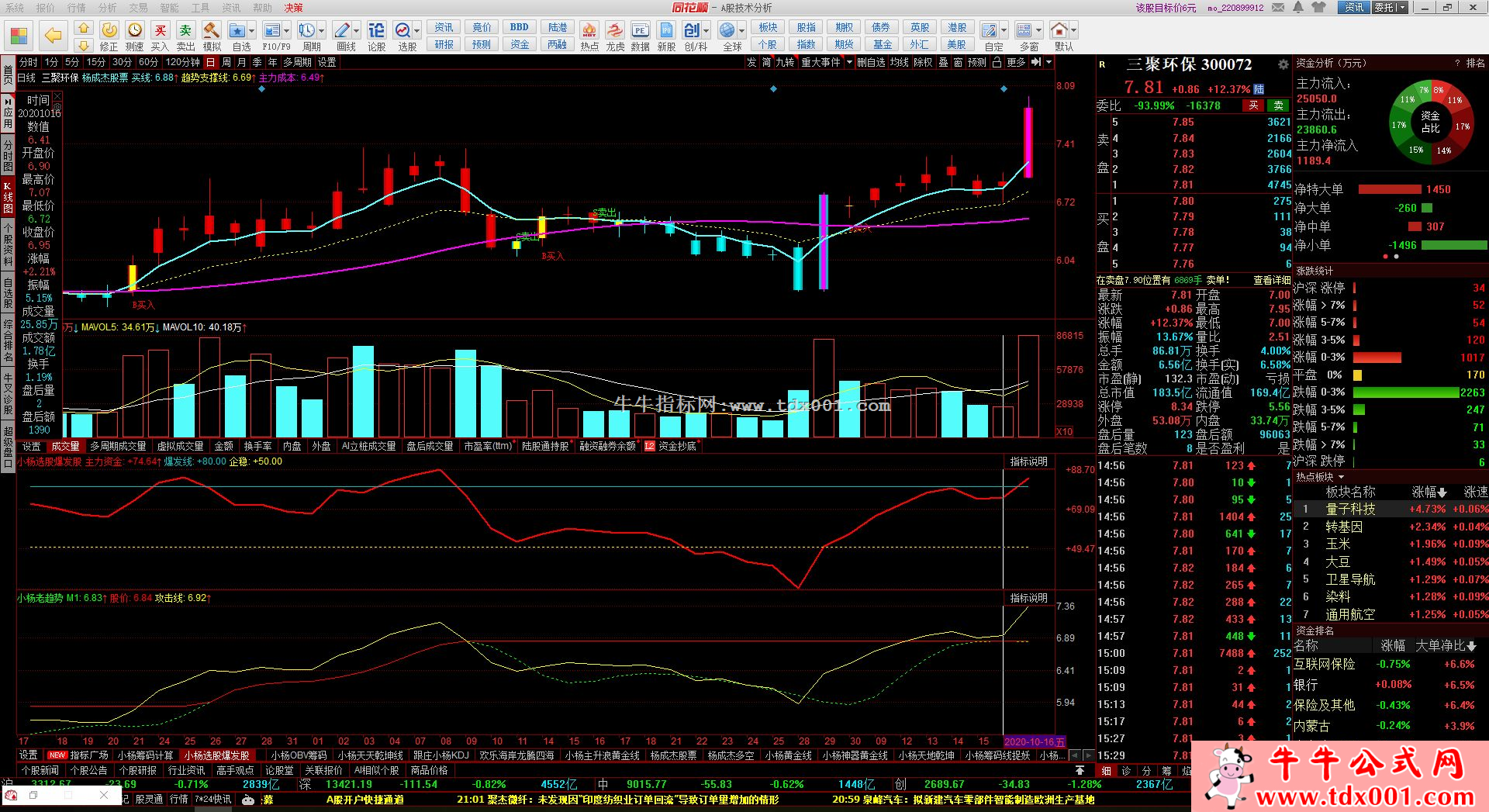
Task: Toggle the 简 simplified view
Action: 766,62
